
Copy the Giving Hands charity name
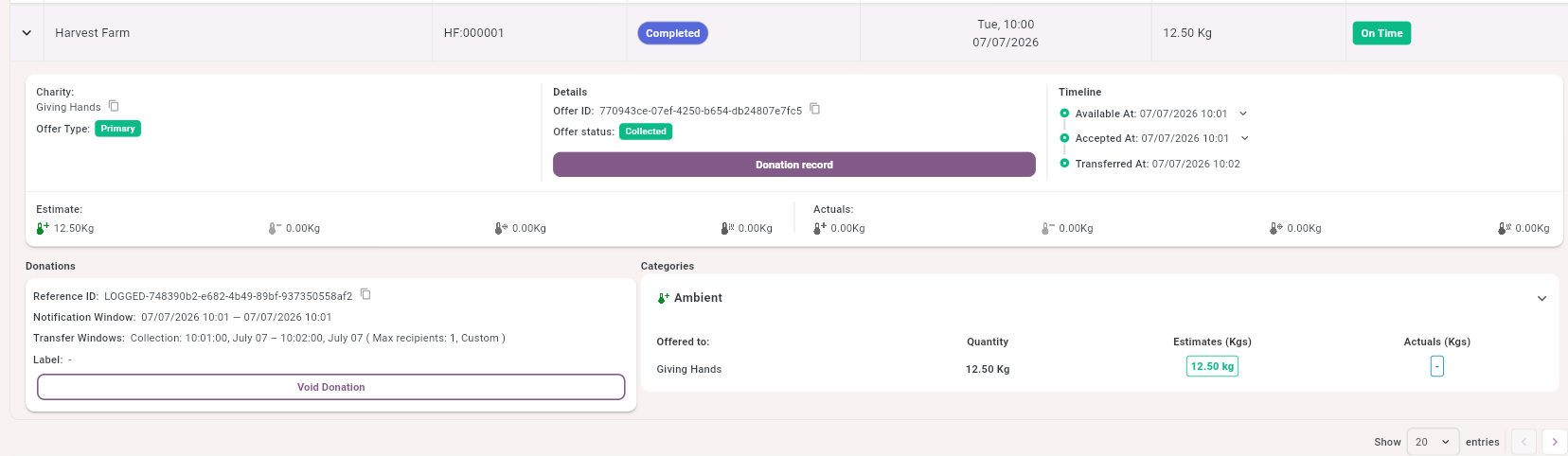coord(114,106)
